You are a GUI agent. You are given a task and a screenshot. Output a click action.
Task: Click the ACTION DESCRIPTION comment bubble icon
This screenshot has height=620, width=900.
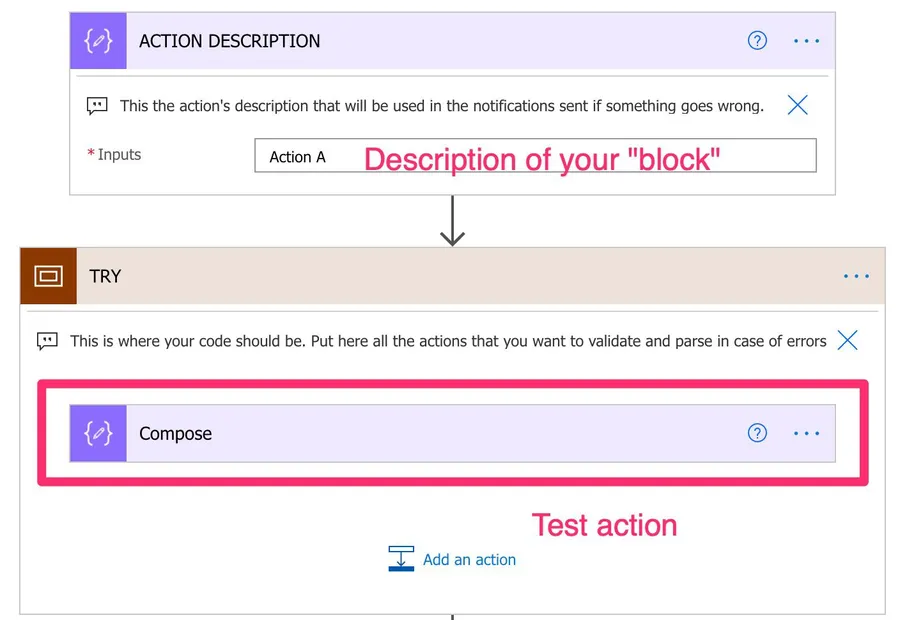(97, 105)
